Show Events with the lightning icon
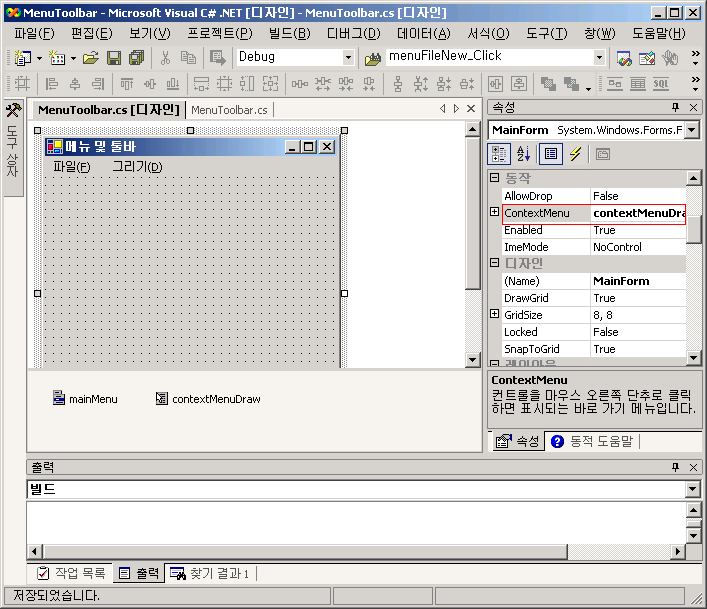This screenshot has width=707, height=609. pos(575,154)
